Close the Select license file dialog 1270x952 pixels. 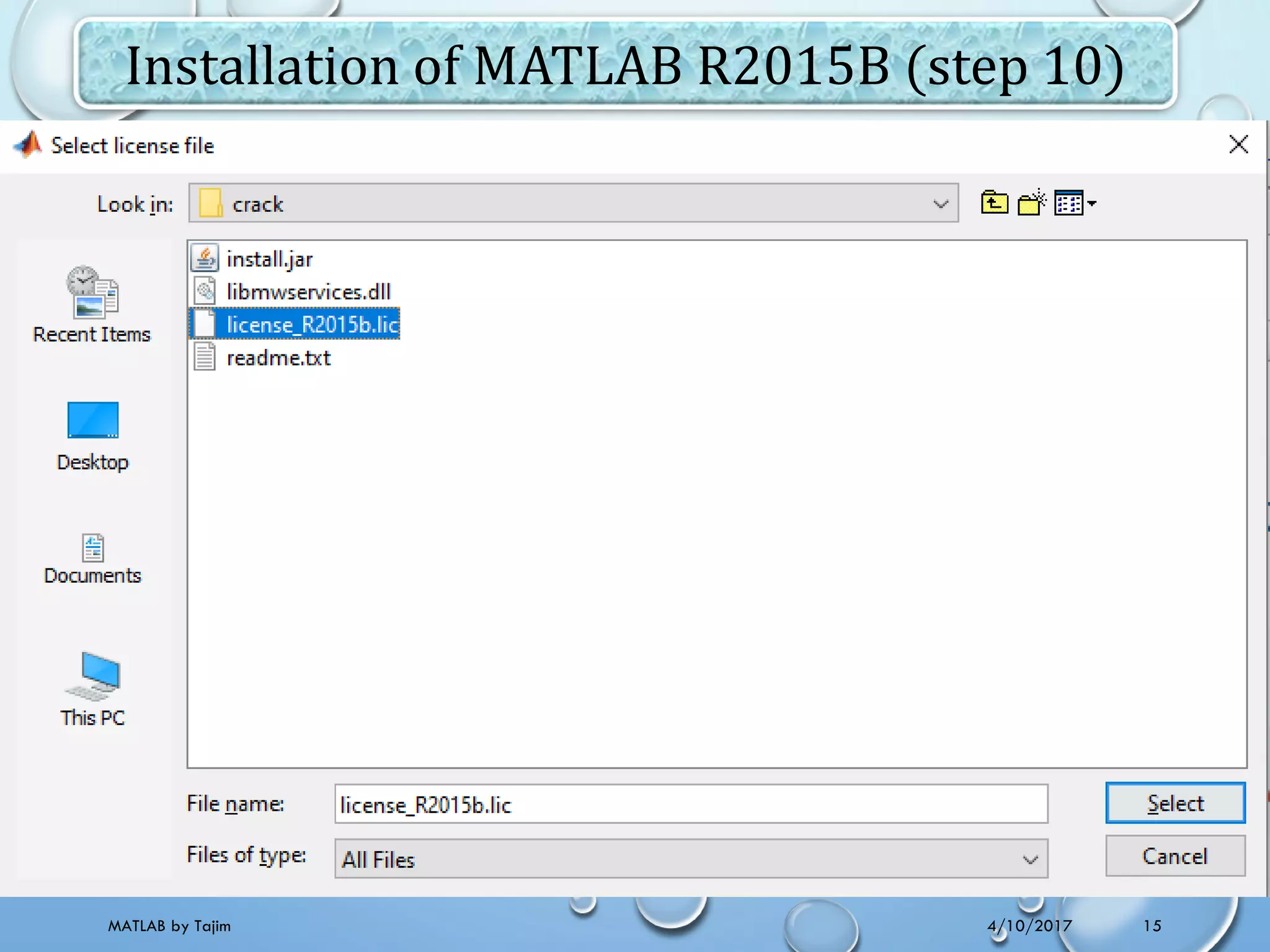click(1238, 144)
